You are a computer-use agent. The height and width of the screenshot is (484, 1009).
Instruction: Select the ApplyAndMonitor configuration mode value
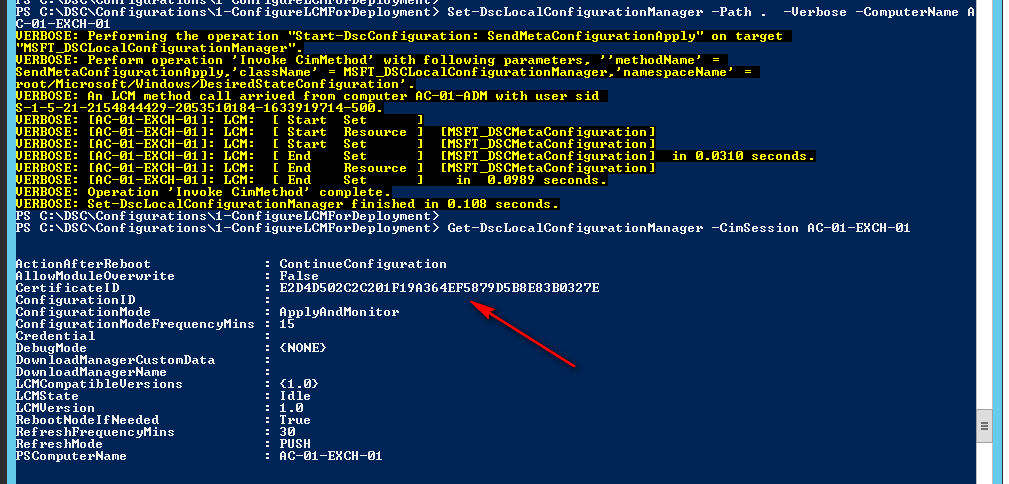pyautogui.click(x=339, y=312)
